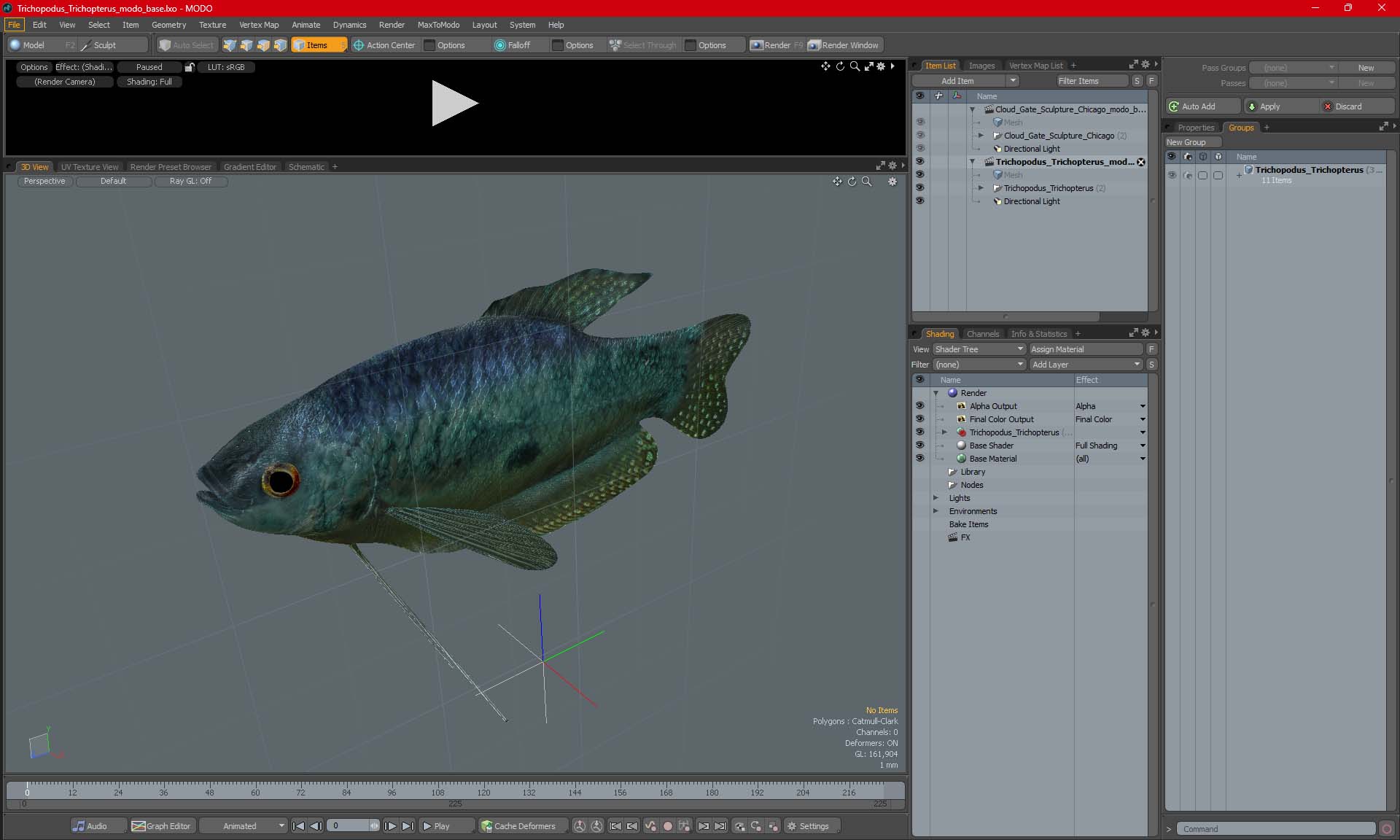Step forward one frame

pyautogui.click(x=390, y=826)
